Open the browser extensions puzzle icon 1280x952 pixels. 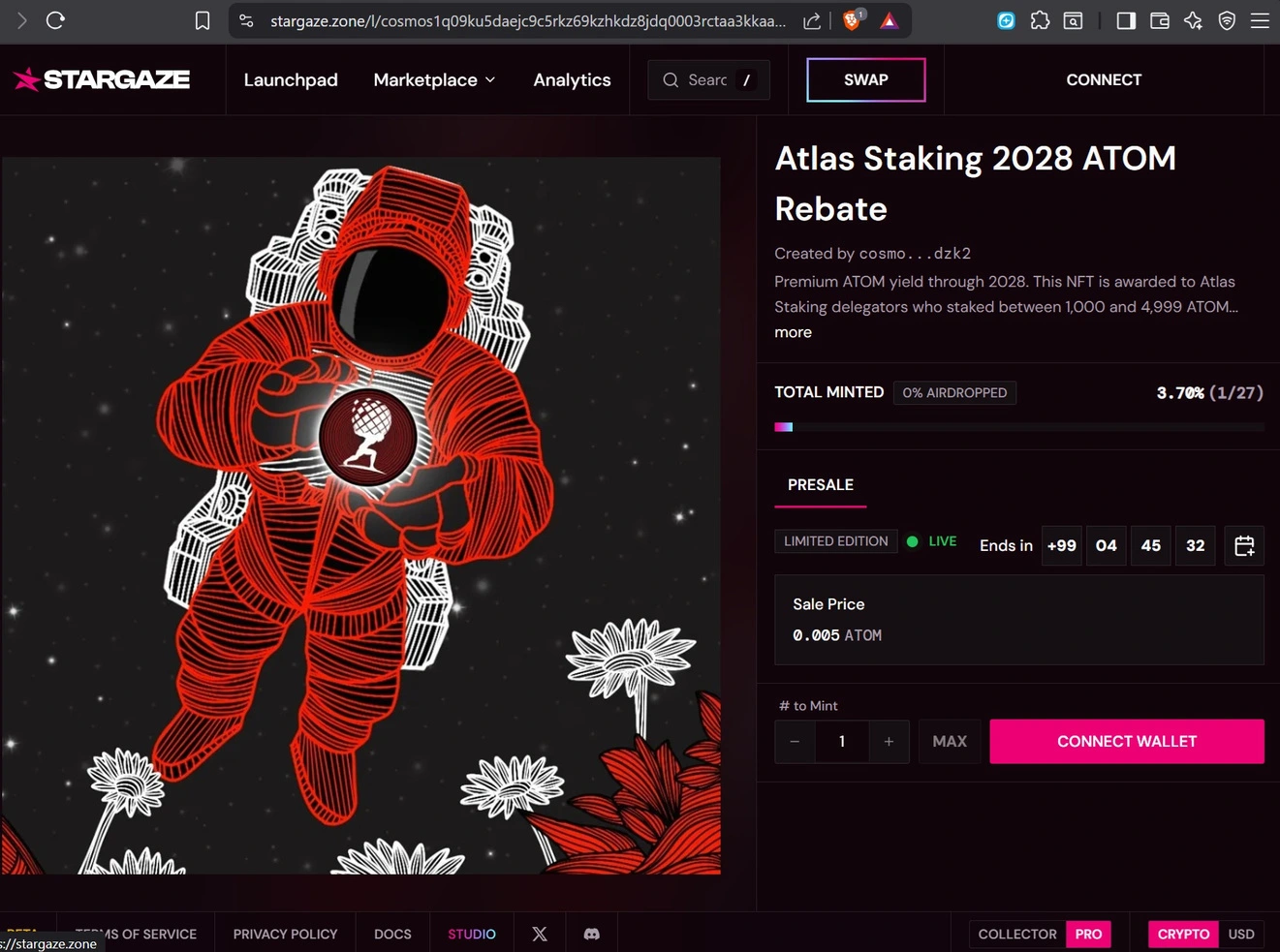[x=1040, y=20]
